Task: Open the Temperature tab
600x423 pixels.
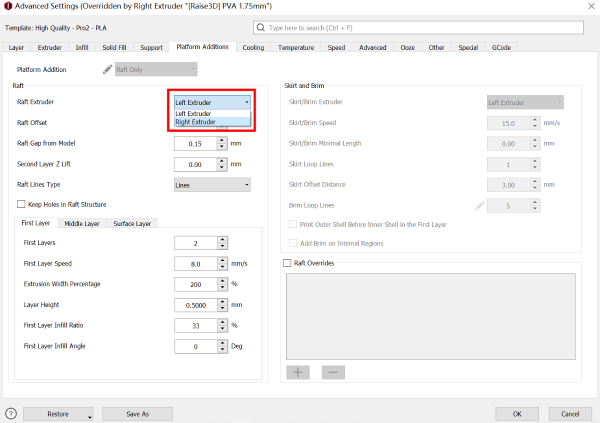Action: [x=295, y=47]
